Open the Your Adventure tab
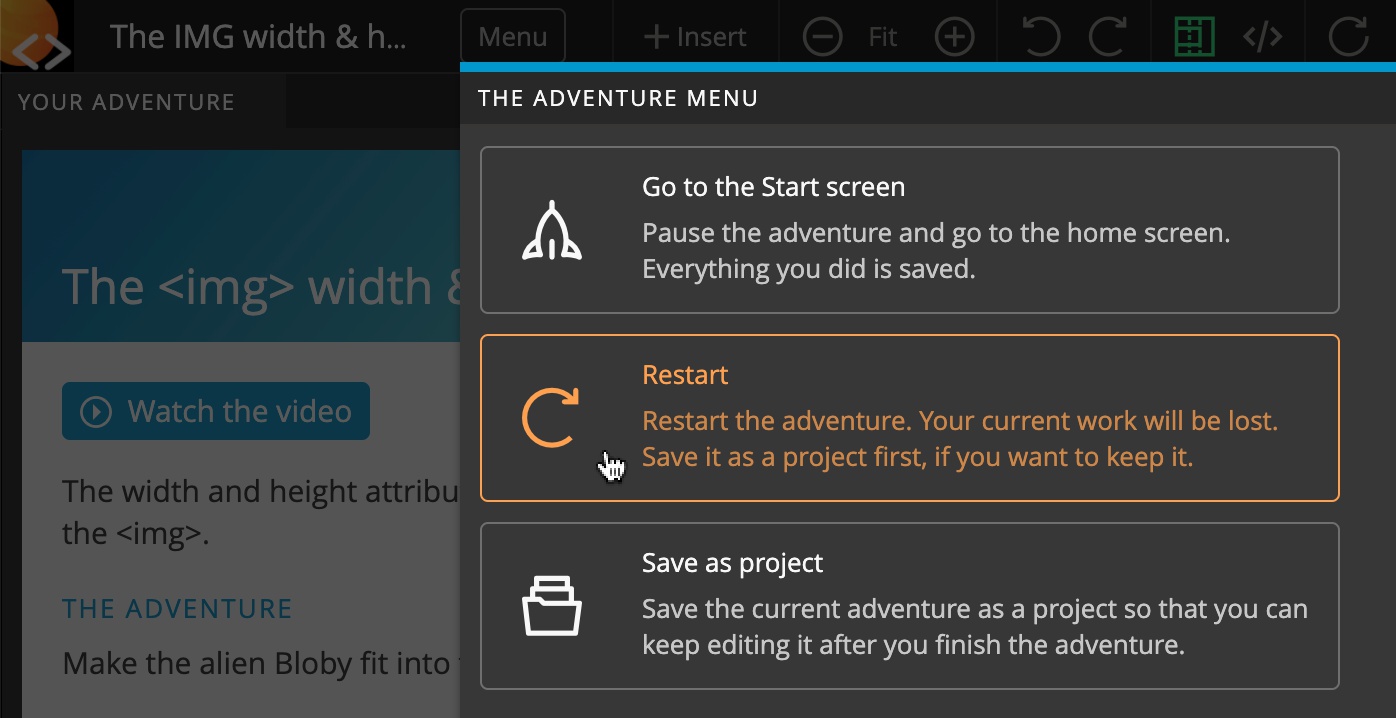Image resolution: width=1396 pixels, height=718 pixels. click(126, 102)
